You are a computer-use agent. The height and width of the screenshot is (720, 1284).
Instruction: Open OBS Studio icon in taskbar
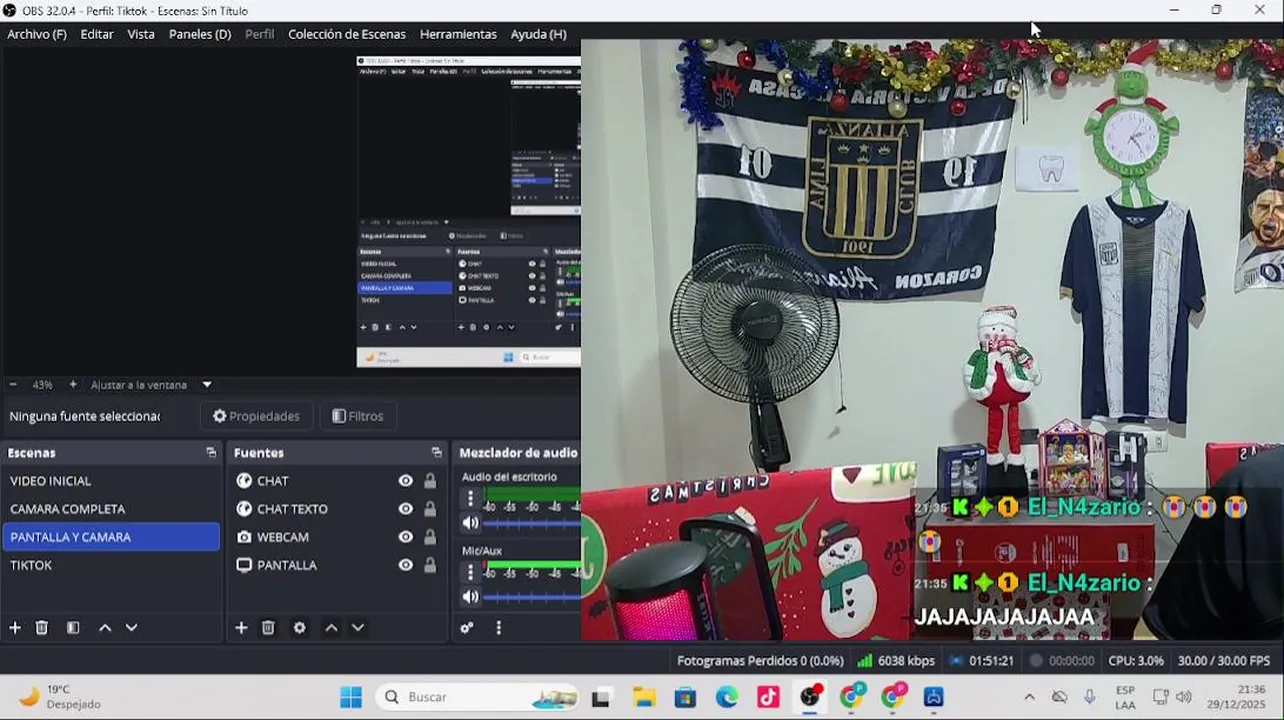point(810,697)
